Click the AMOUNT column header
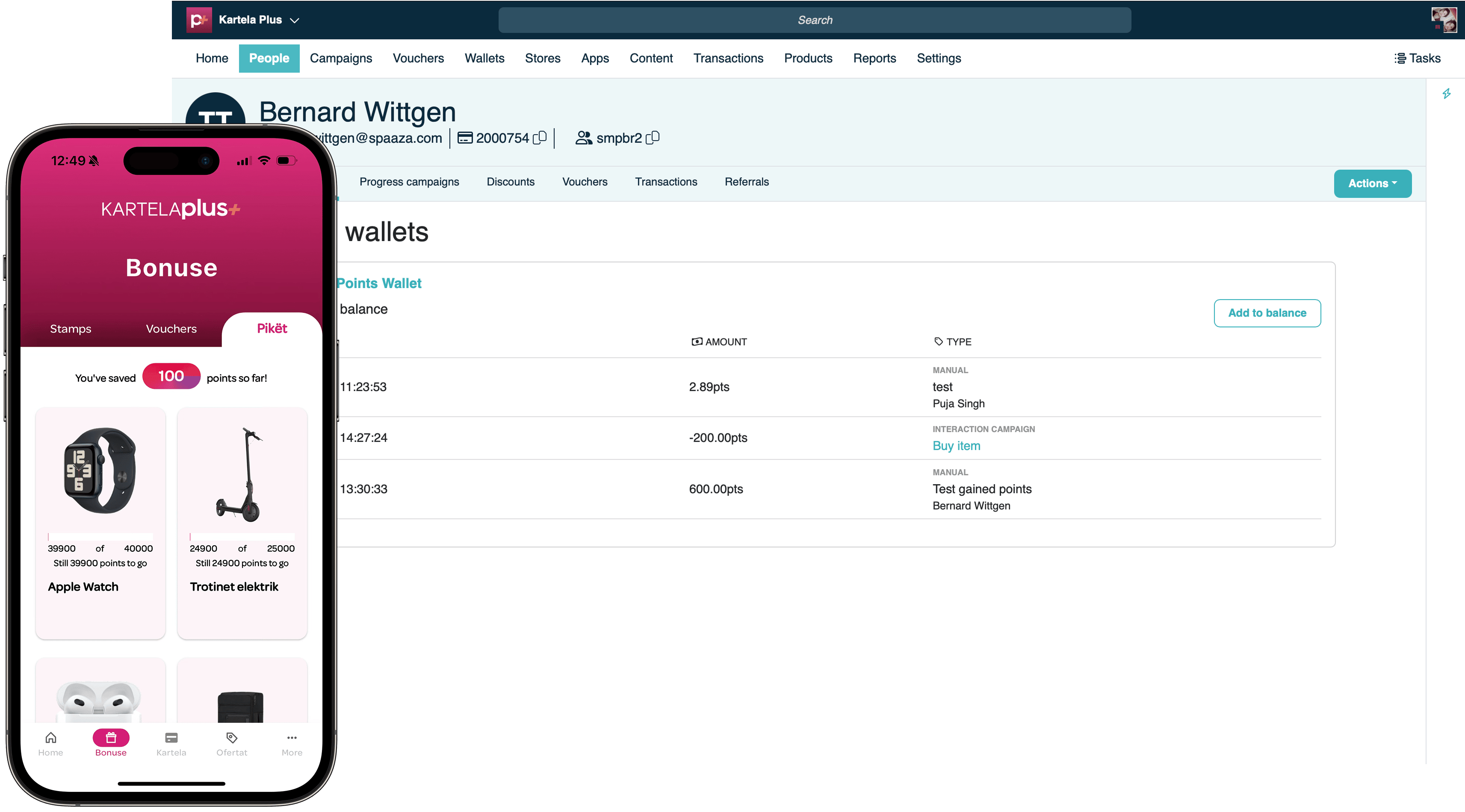Image resolution: width=1465 pixels, height=812 pixels. [719, 341]
